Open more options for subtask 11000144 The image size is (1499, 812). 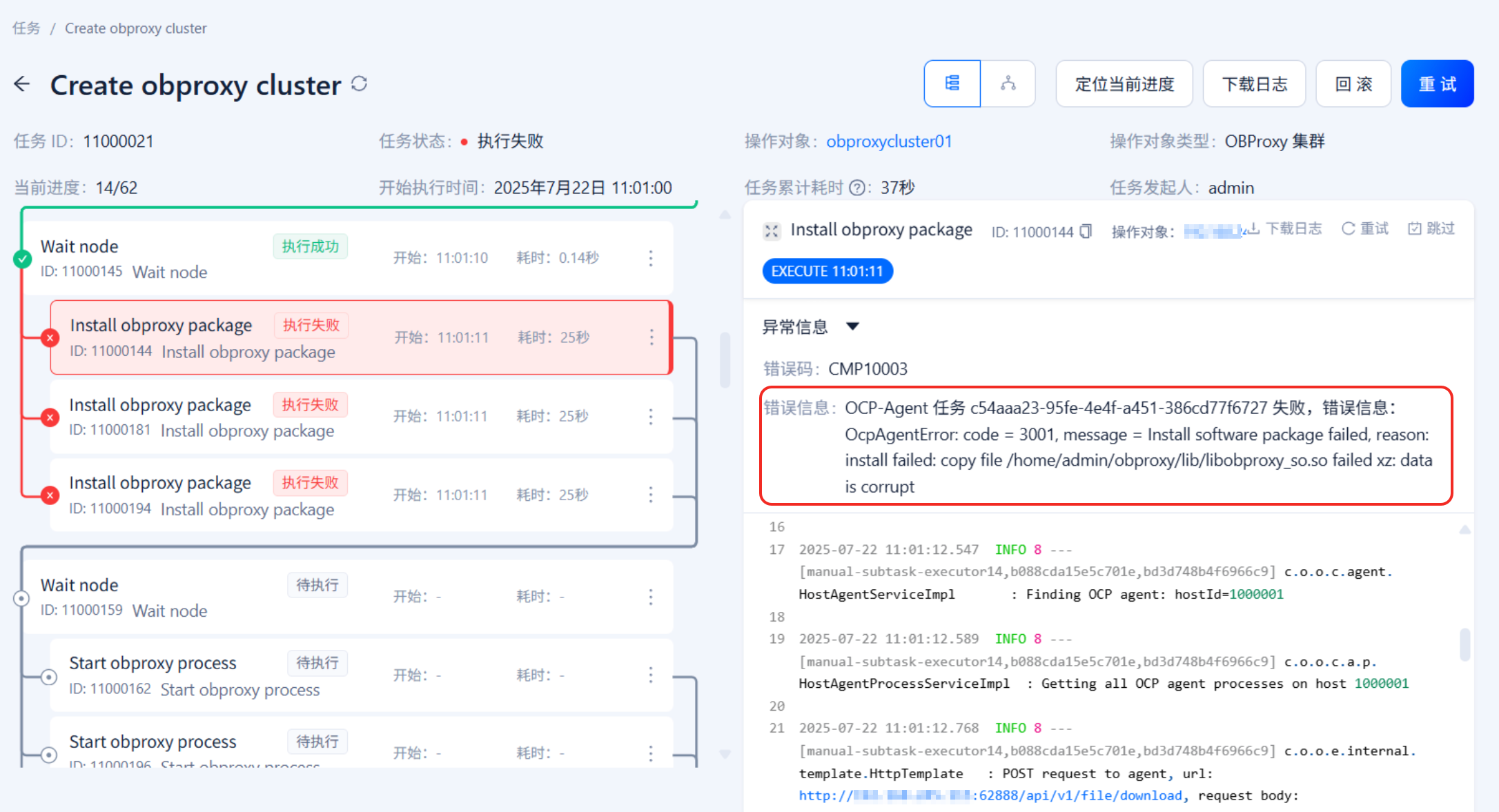click(x=651, y=337)
